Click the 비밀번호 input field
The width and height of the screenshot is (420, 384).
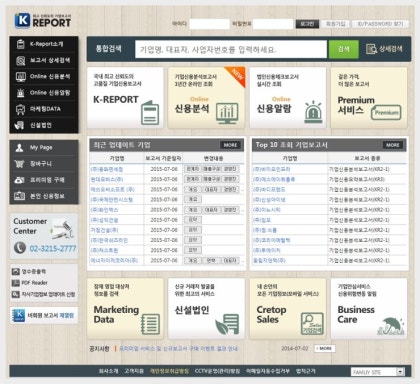click(273, 24)
